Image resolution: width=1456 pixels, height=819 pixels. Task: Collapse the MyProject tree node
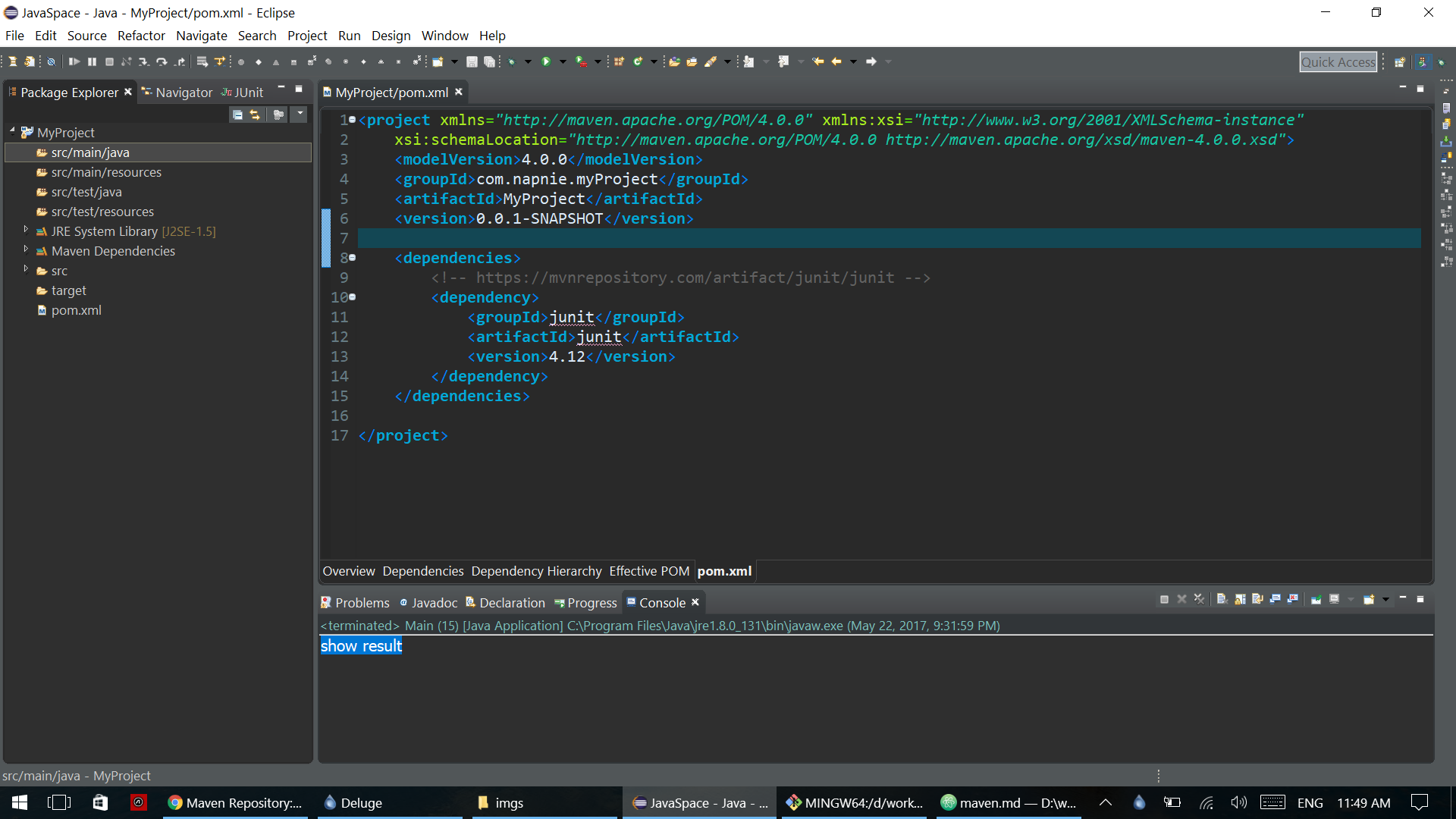point(12,131)
